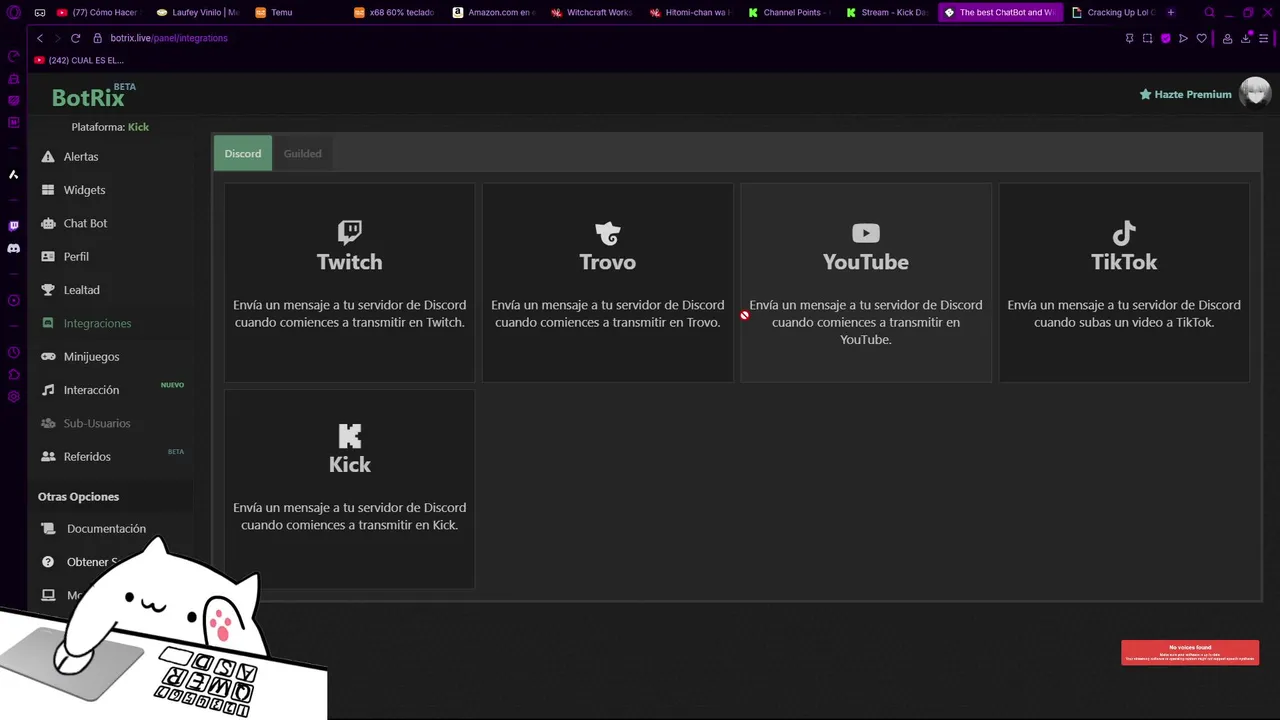Viewport: 1280px width, 720px height.
Task: Switch to the Amazon.com browser tab
Action: tap(494, 13)
